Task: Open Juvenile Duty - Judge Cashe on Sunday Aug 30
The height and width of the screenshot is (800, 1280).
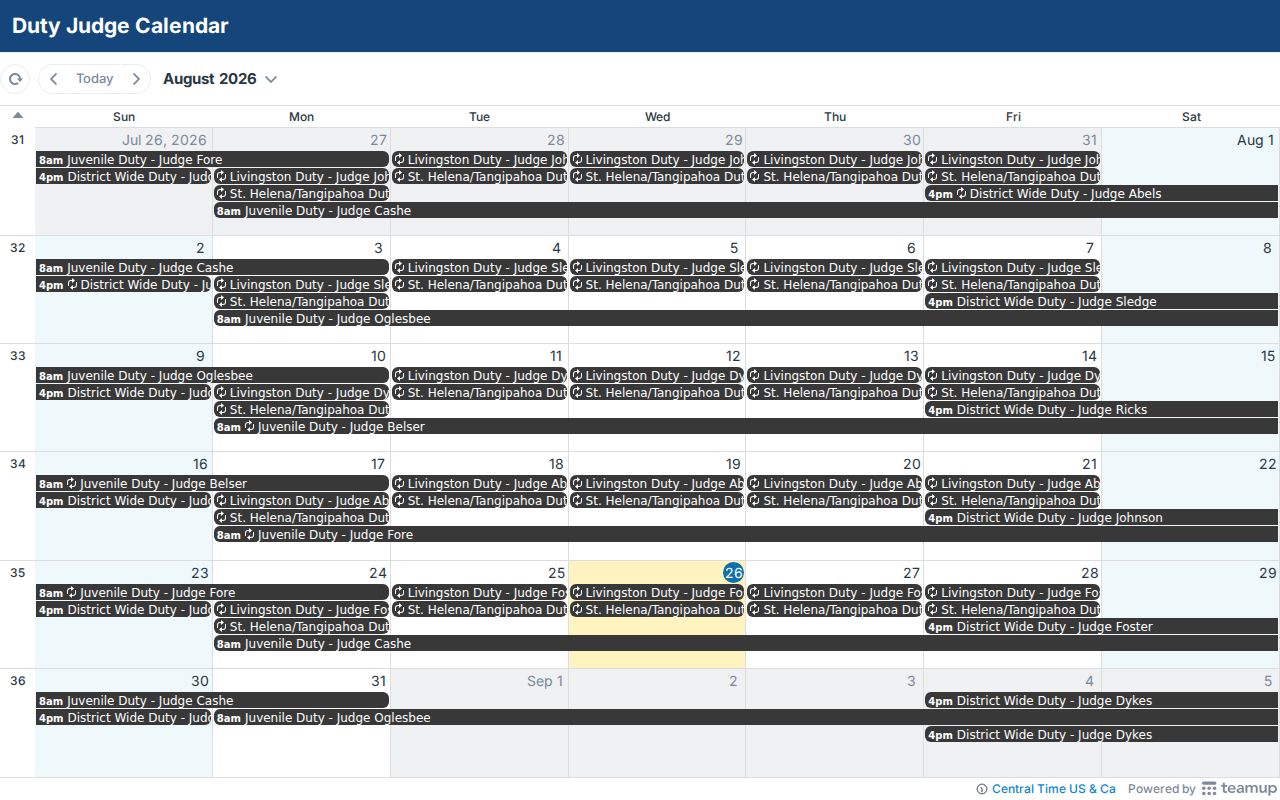Action: click(x=212, y=701)
